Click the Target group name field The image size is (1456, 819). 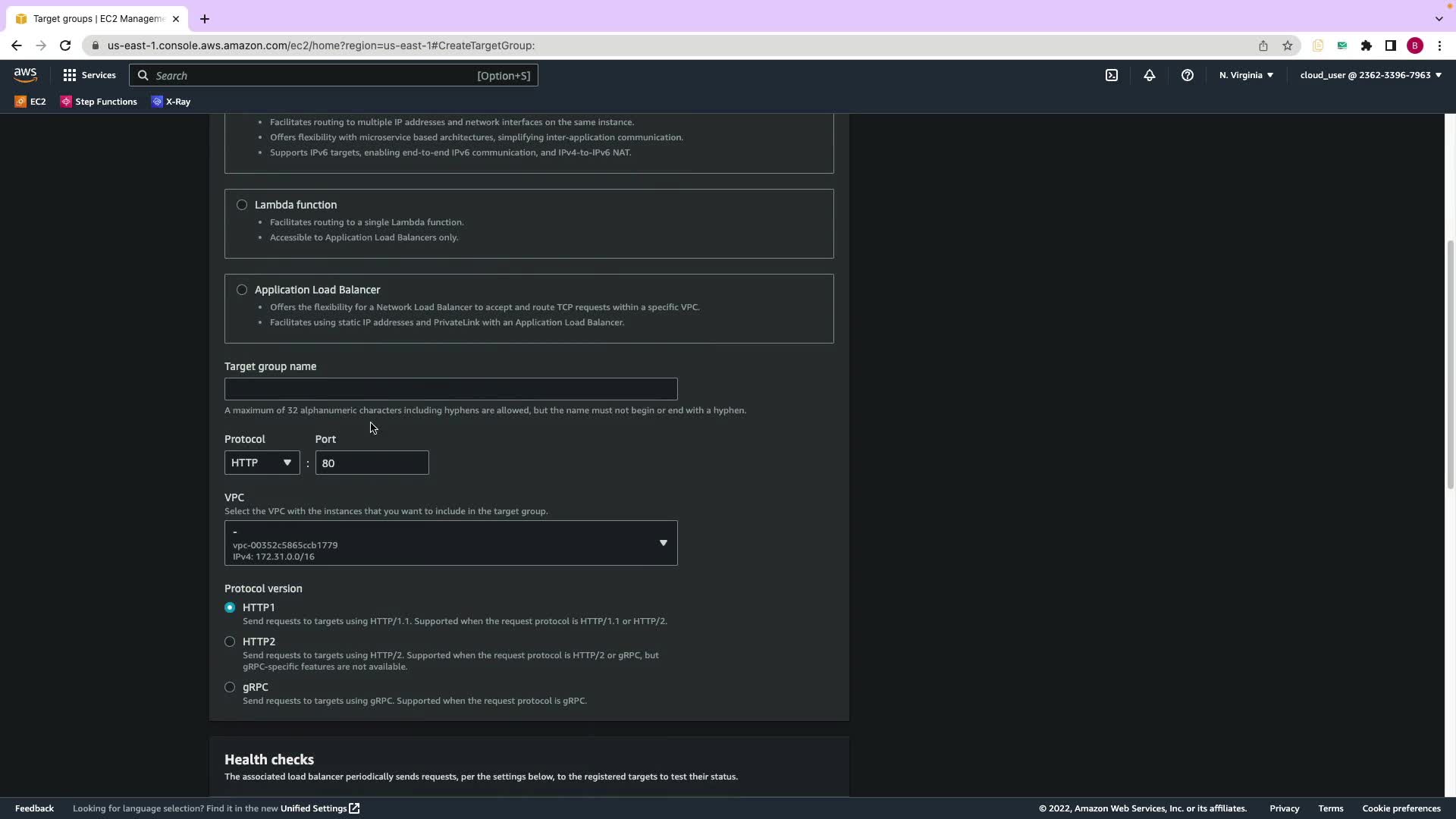450,389
